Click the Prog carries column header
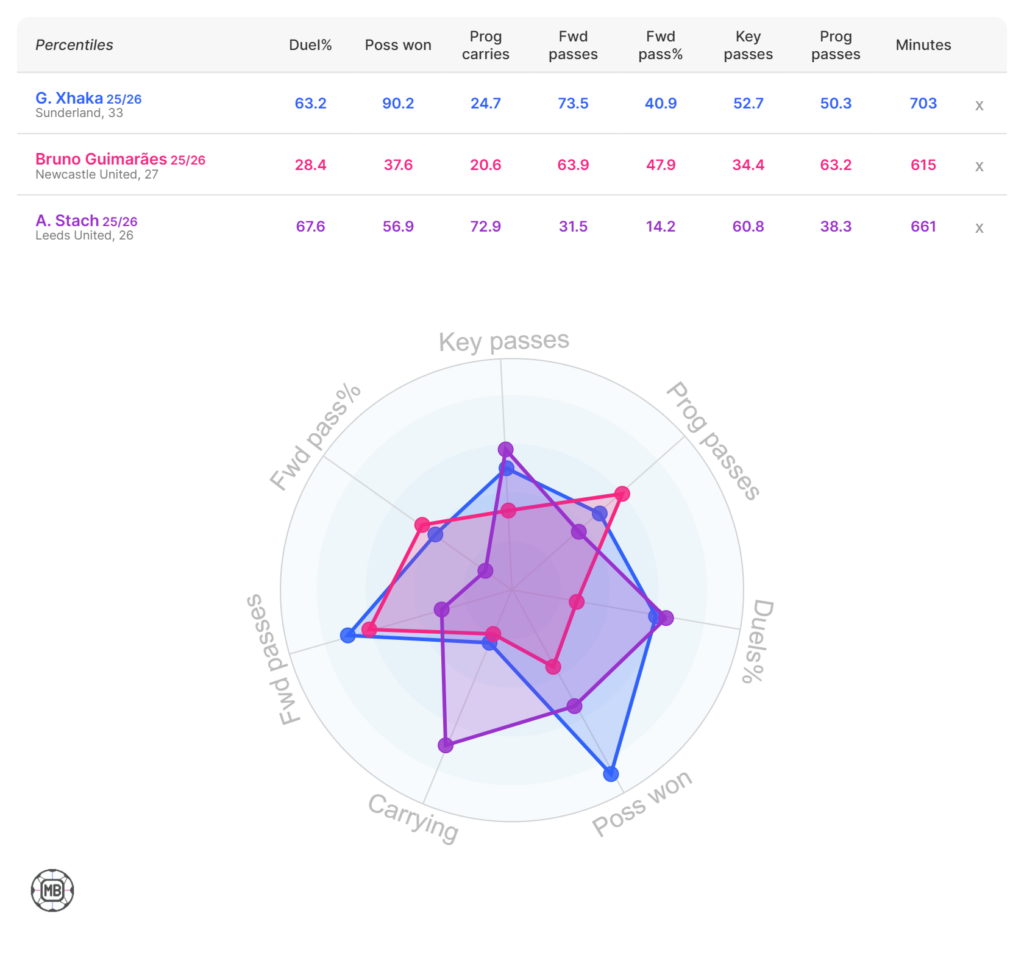Viewport: 1024px width, 958px height. [486, 45]
